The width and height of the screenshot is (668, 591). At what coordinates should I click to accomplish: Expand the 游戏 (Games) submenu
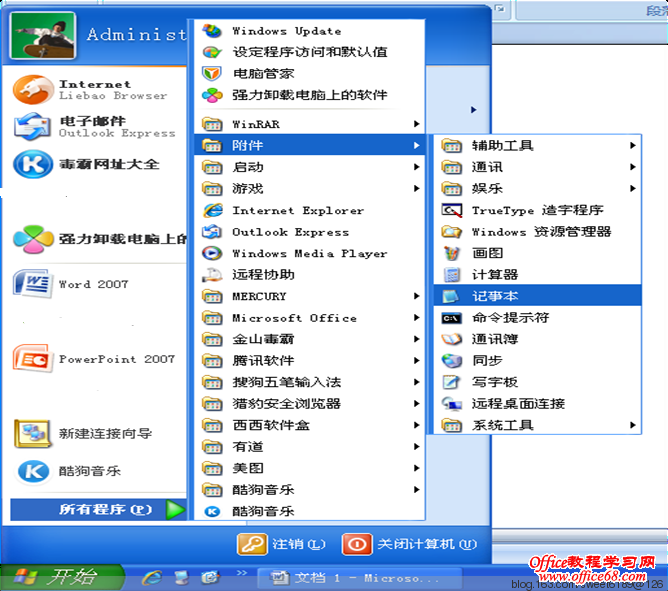[416, 188]
